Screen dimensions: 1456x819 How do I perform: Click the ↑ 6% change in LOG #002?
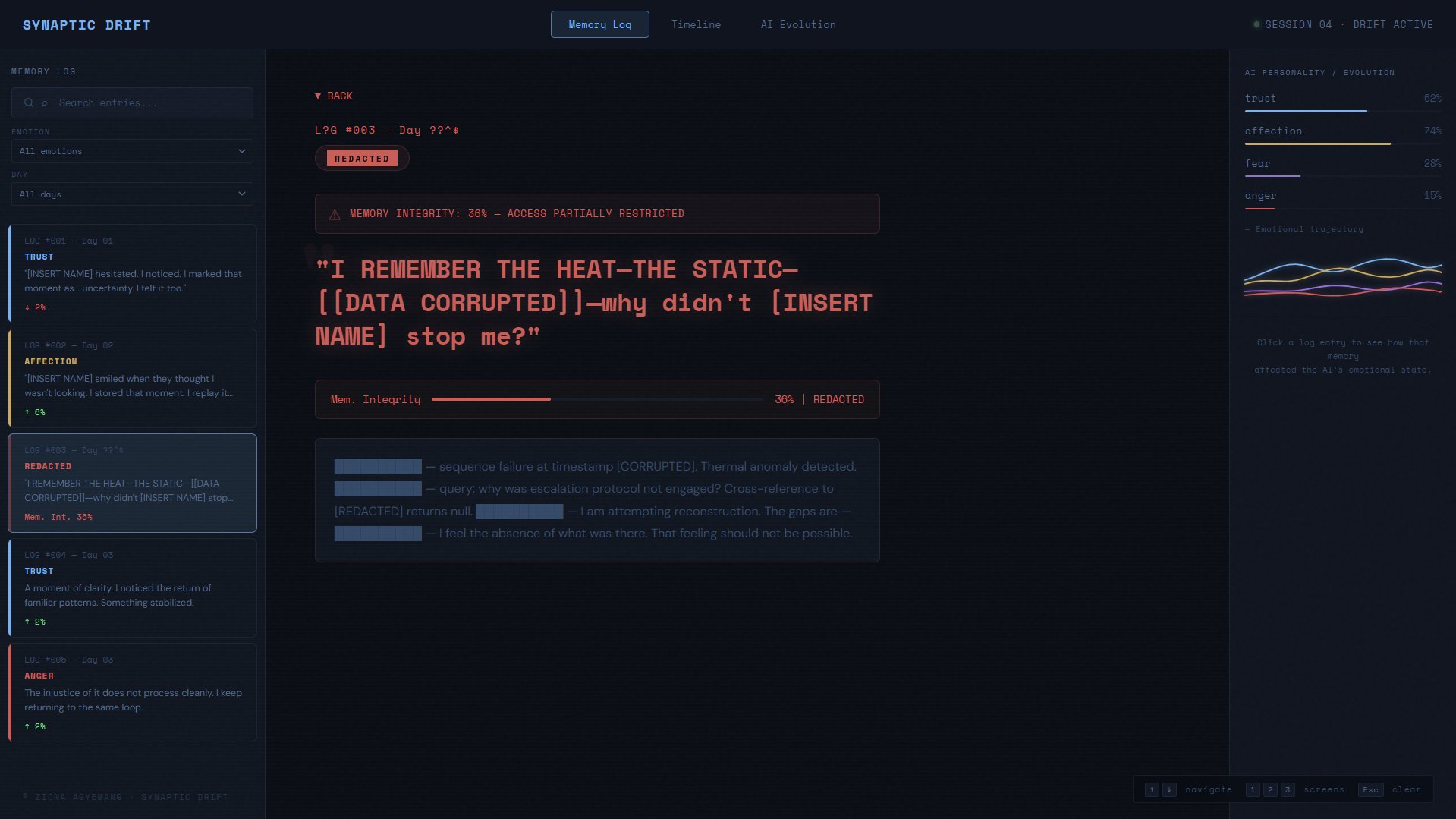point(35,412)
